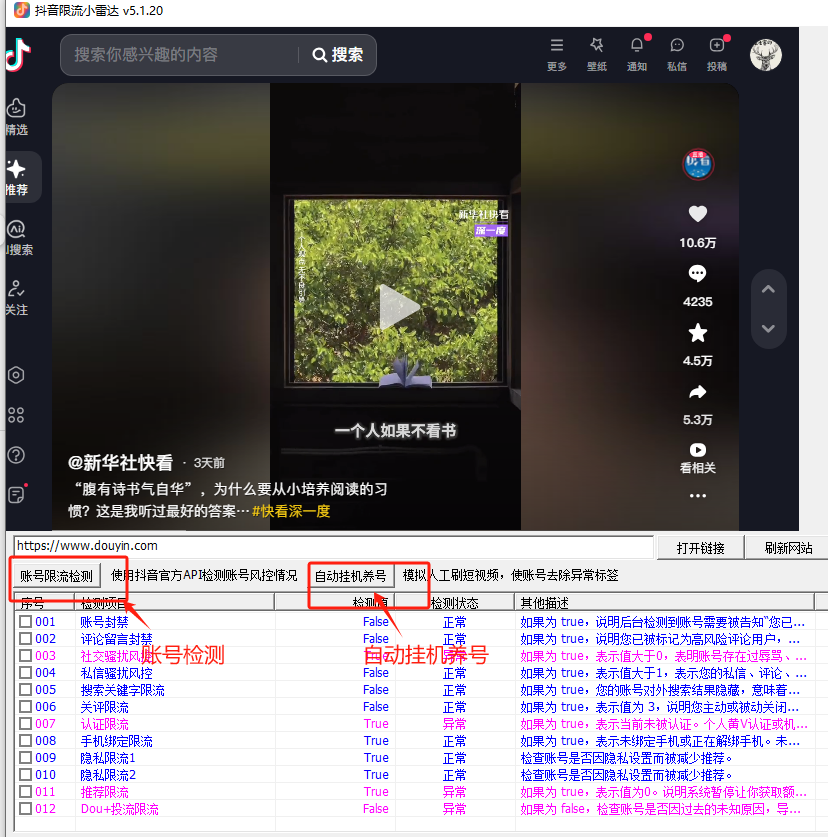Open 私信 private messages
Image resolution: width=828 pixels, height=837 pixels.
pyautogui.click(x=676, y=55)
